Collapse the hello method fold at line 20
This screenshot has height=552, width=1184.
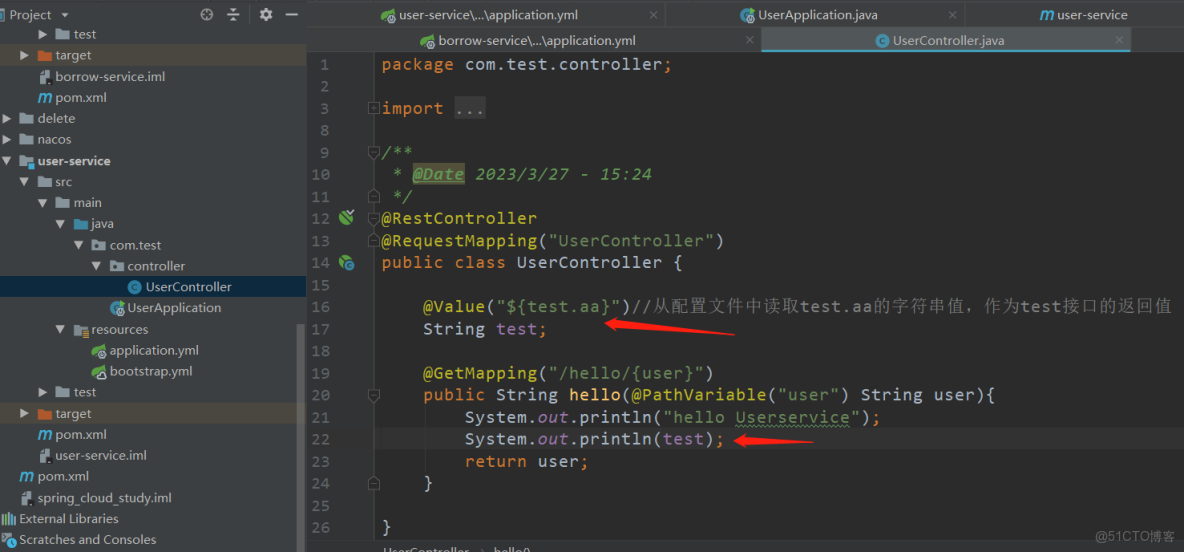(x=373, y=395)
